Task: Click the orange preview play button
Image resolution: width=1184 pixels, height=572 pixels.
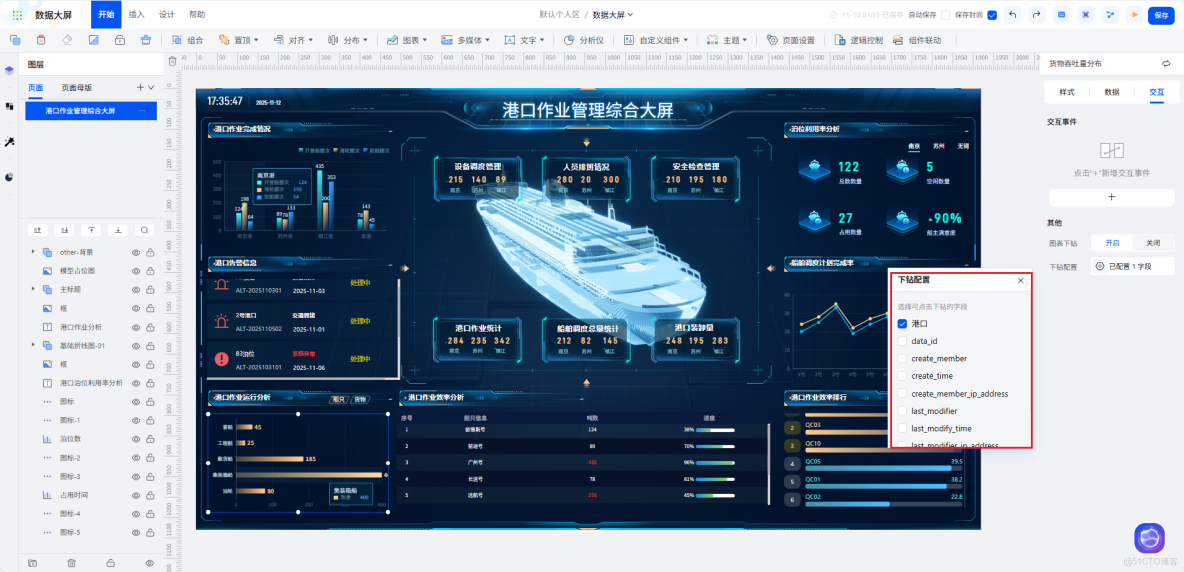Action: pos(1134,14)
